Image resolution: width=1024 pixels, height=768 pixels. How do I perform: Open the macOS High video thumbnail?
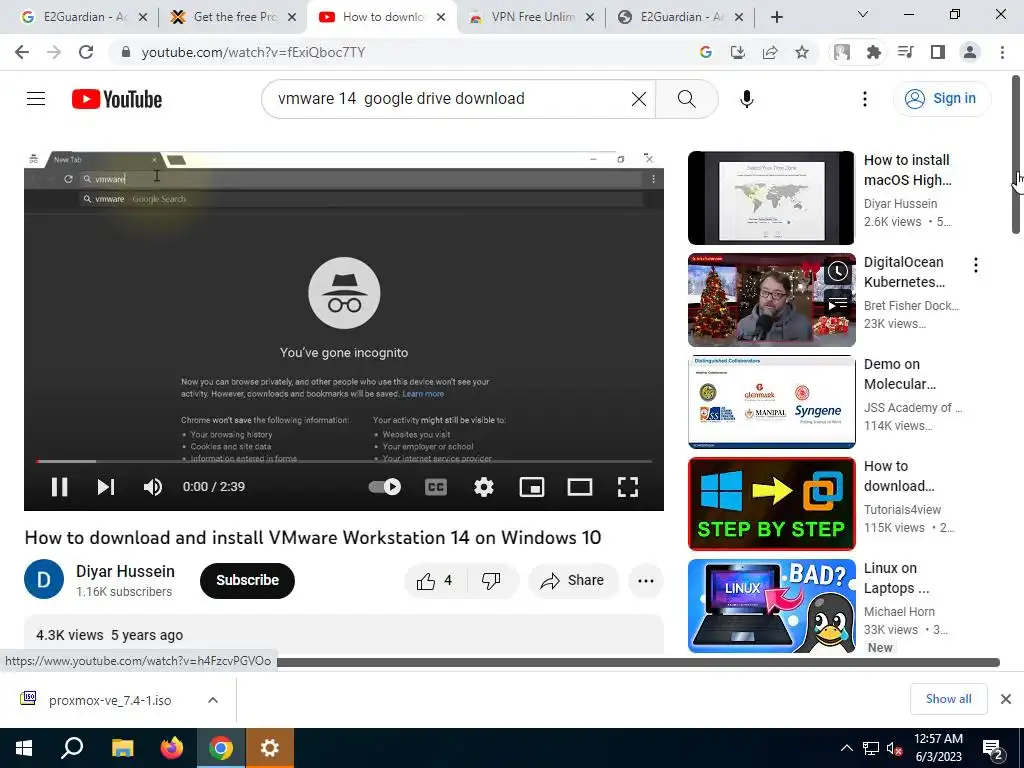click(771, 198)
